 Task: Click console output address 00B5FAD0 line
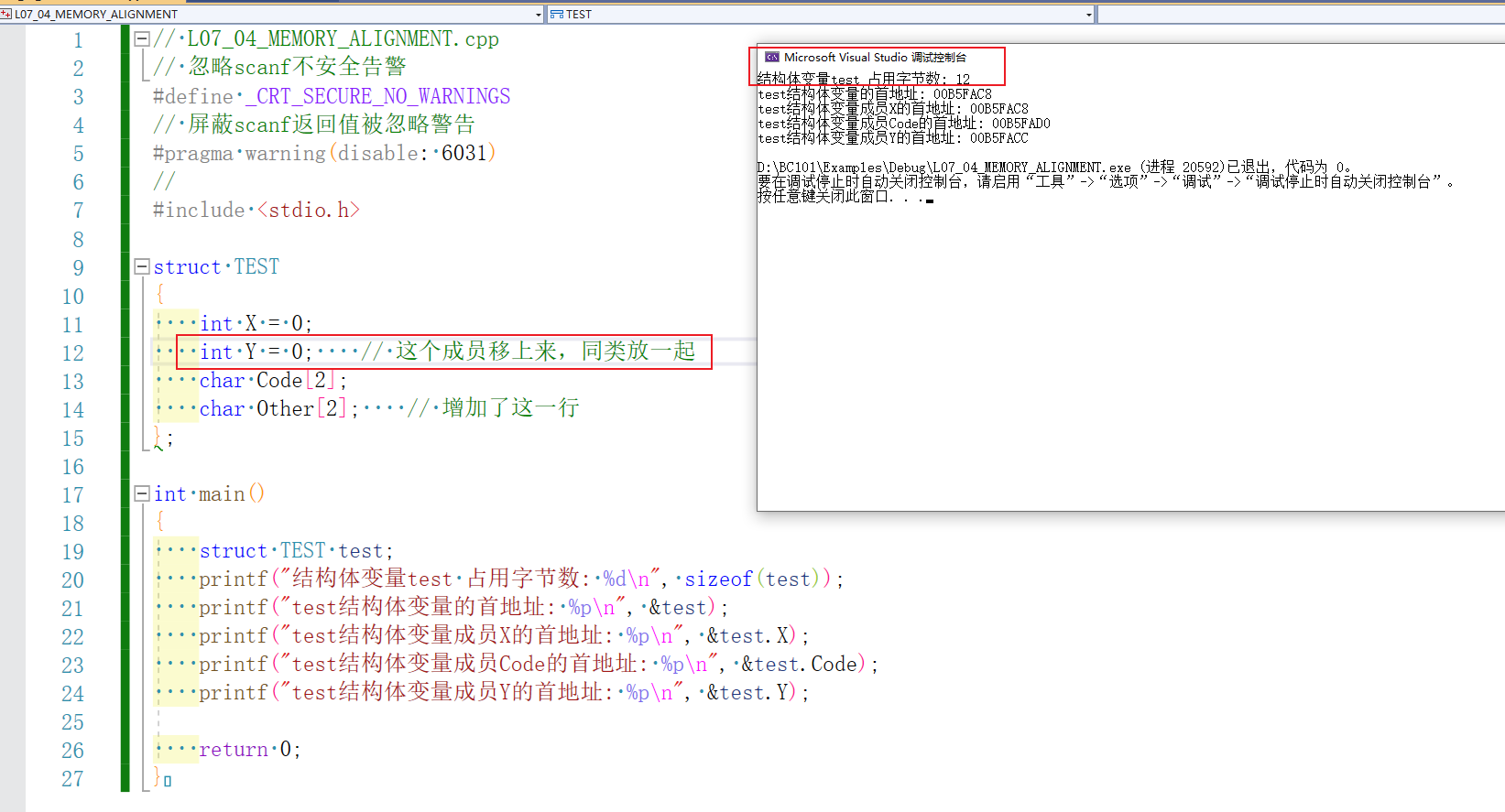[x=904, y=124]
